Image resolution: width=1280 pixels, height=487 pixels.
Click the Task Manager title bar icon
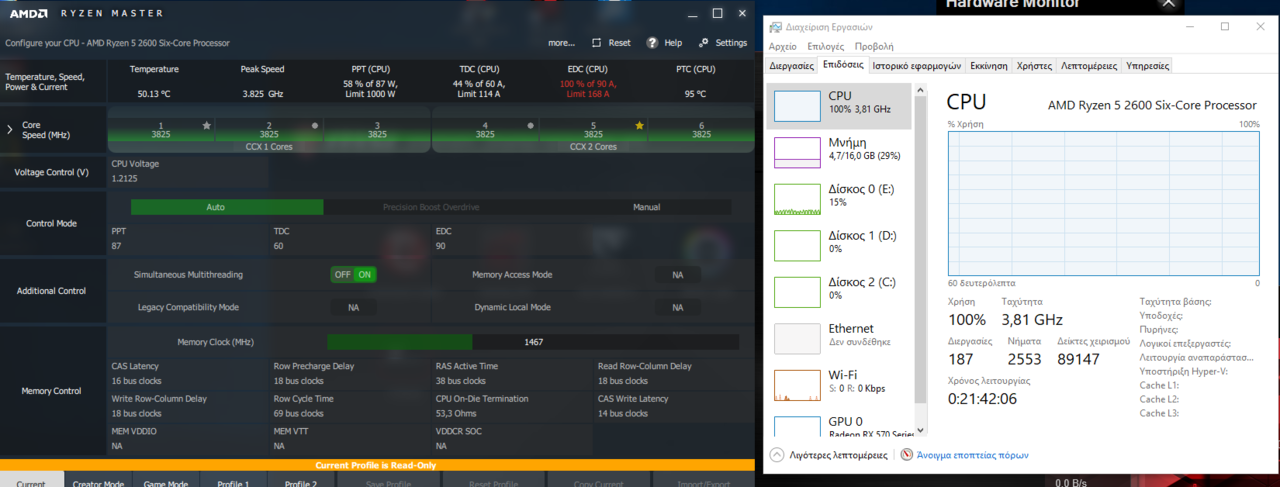pyautogui.click(x=776, y=27)
